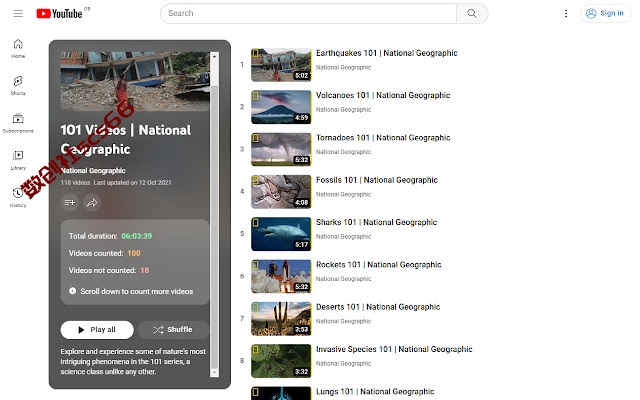
Task: Open the Volcanoes 101 video thumbnail
Action: pyautogui.click(x=281, y=107)
